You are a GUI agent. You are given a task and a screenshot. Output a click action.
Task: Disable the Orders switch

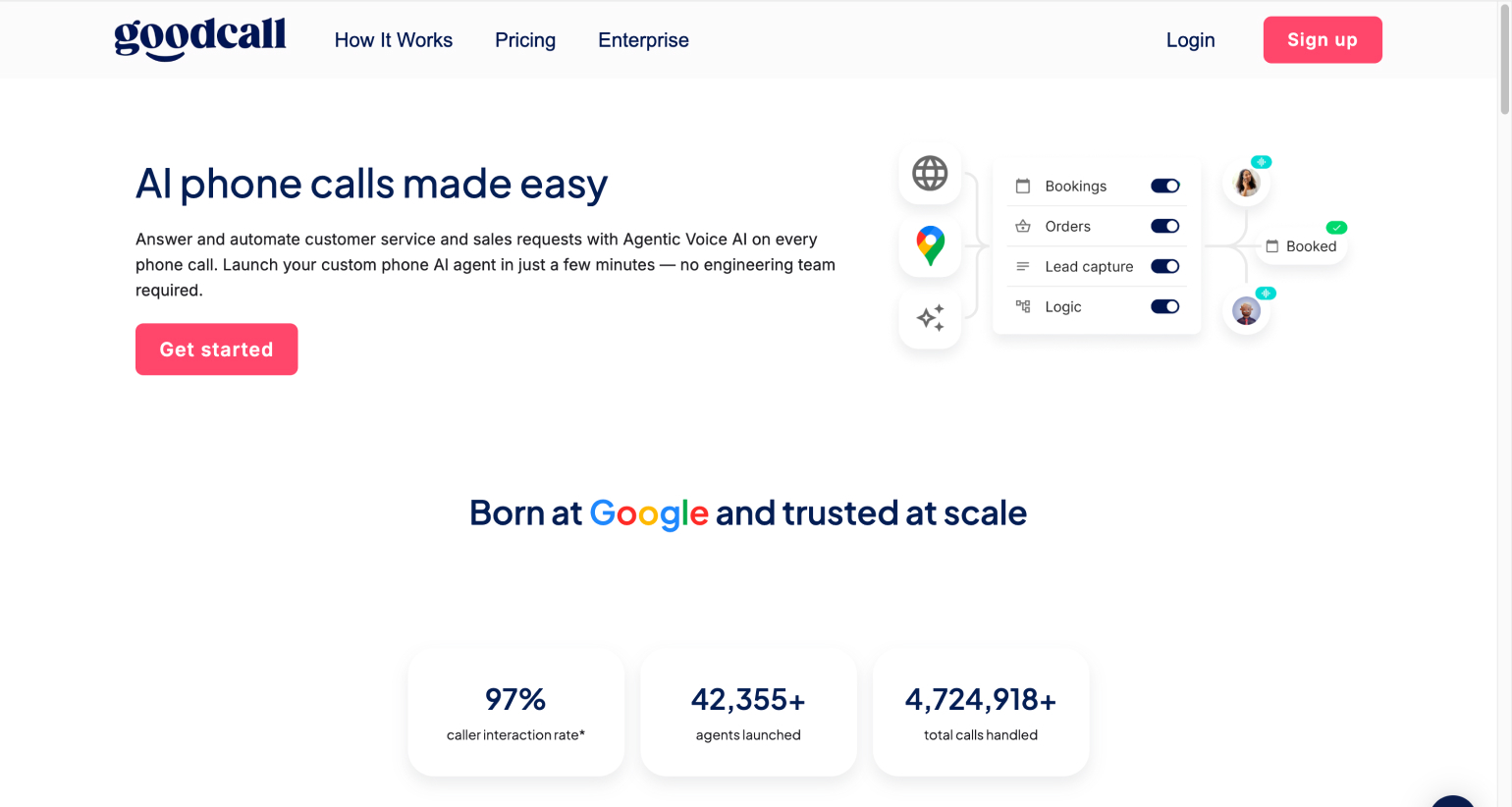(x=1165, y=227)
